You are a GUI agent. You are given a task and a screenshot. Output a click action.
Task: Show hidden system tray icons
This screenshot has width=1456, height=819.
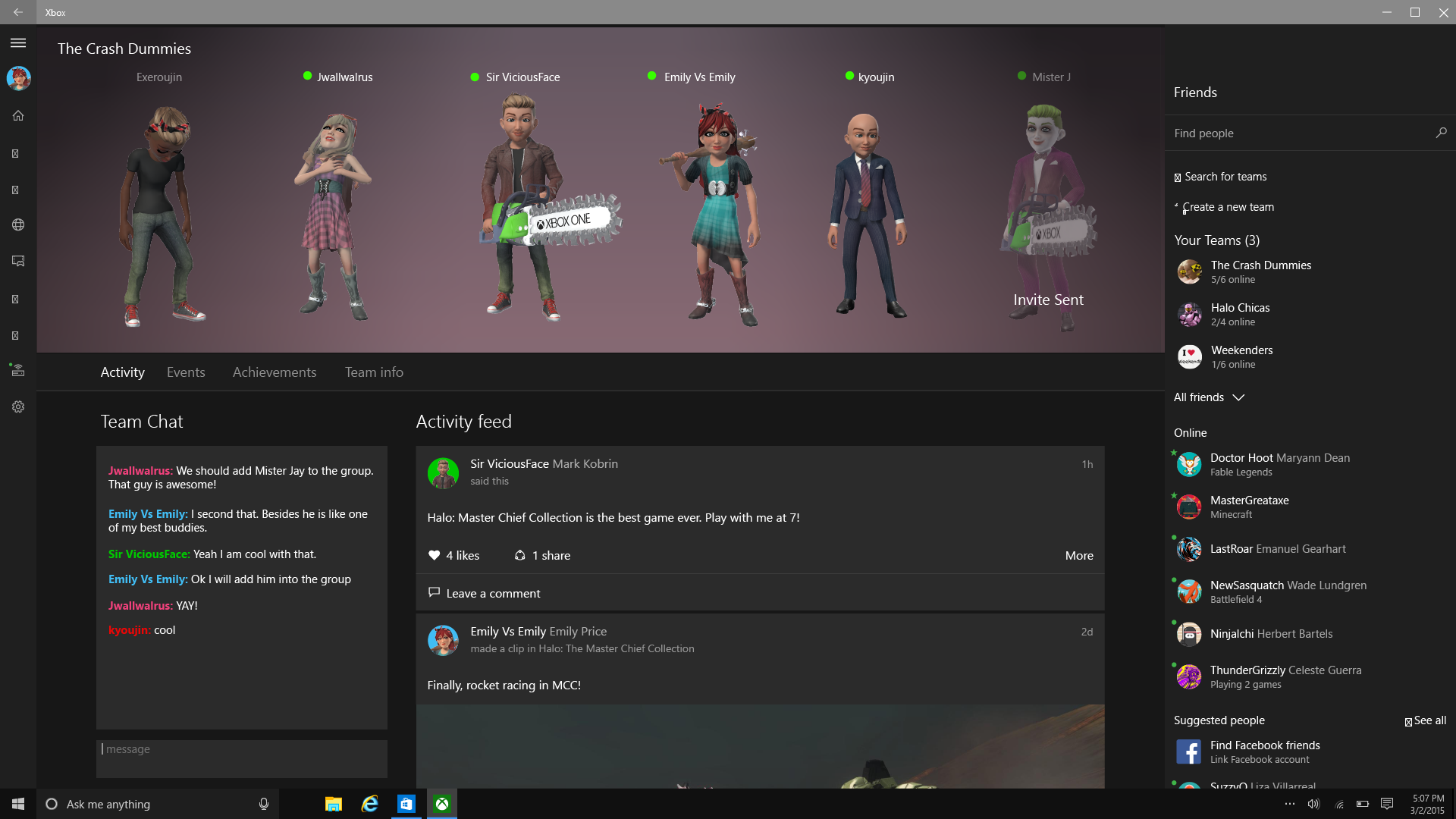pos(1290,804)
